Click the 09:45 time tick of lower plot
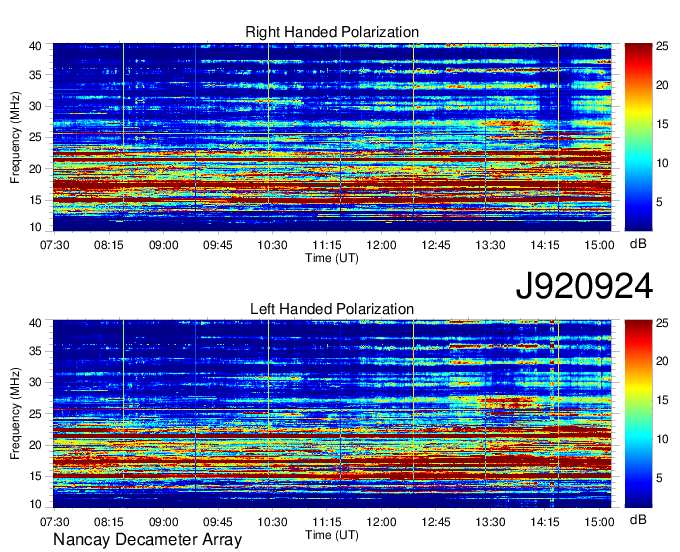 tap(218, 522)
